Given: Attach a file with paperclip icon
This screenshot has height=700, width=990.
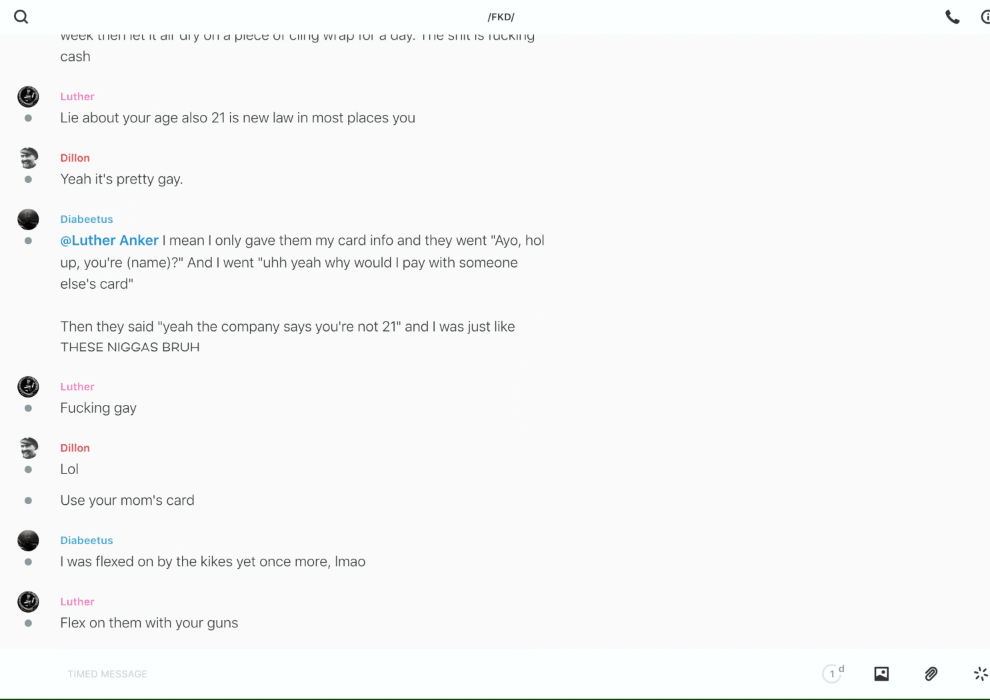Looking at the screenshot, I should pos(931,674).
